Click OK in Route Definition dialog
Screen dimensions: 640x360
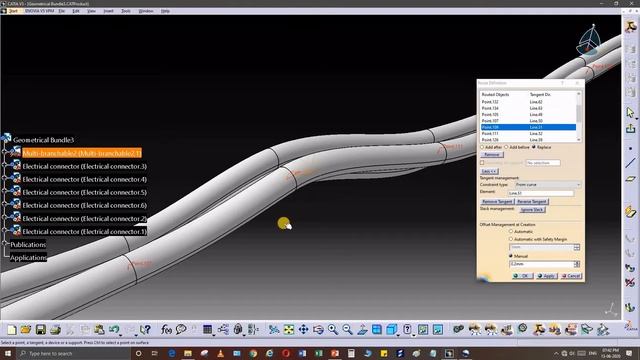522,276
